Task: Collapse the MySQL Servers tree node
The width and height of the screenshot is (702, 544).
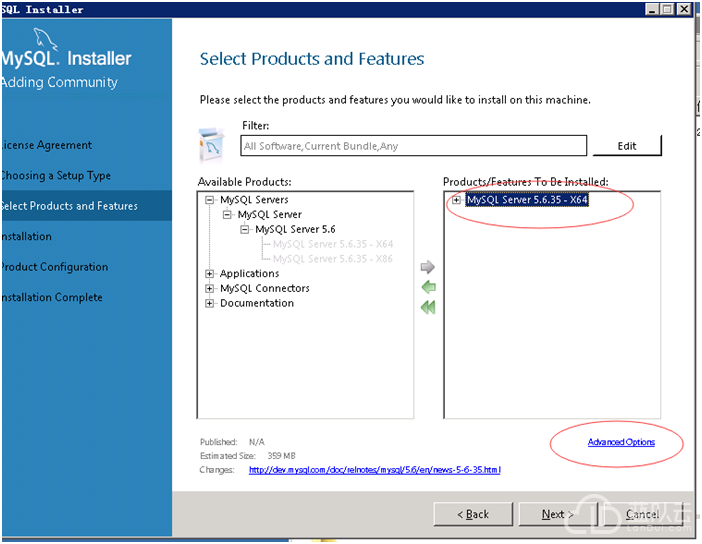Action: 209,200
